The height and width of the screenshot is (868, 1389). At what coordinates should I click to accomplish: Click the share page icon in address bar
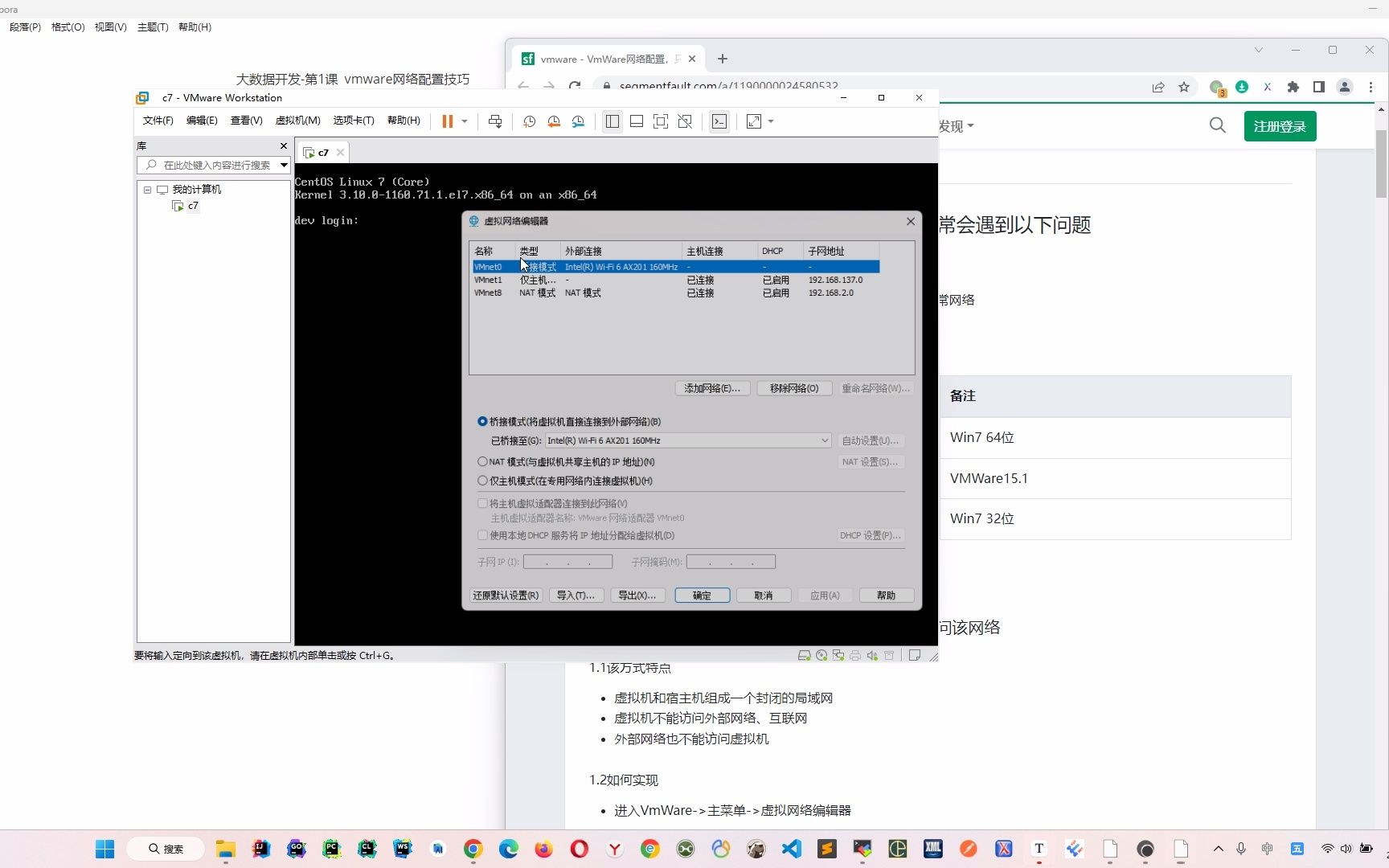coord(1158,87)
